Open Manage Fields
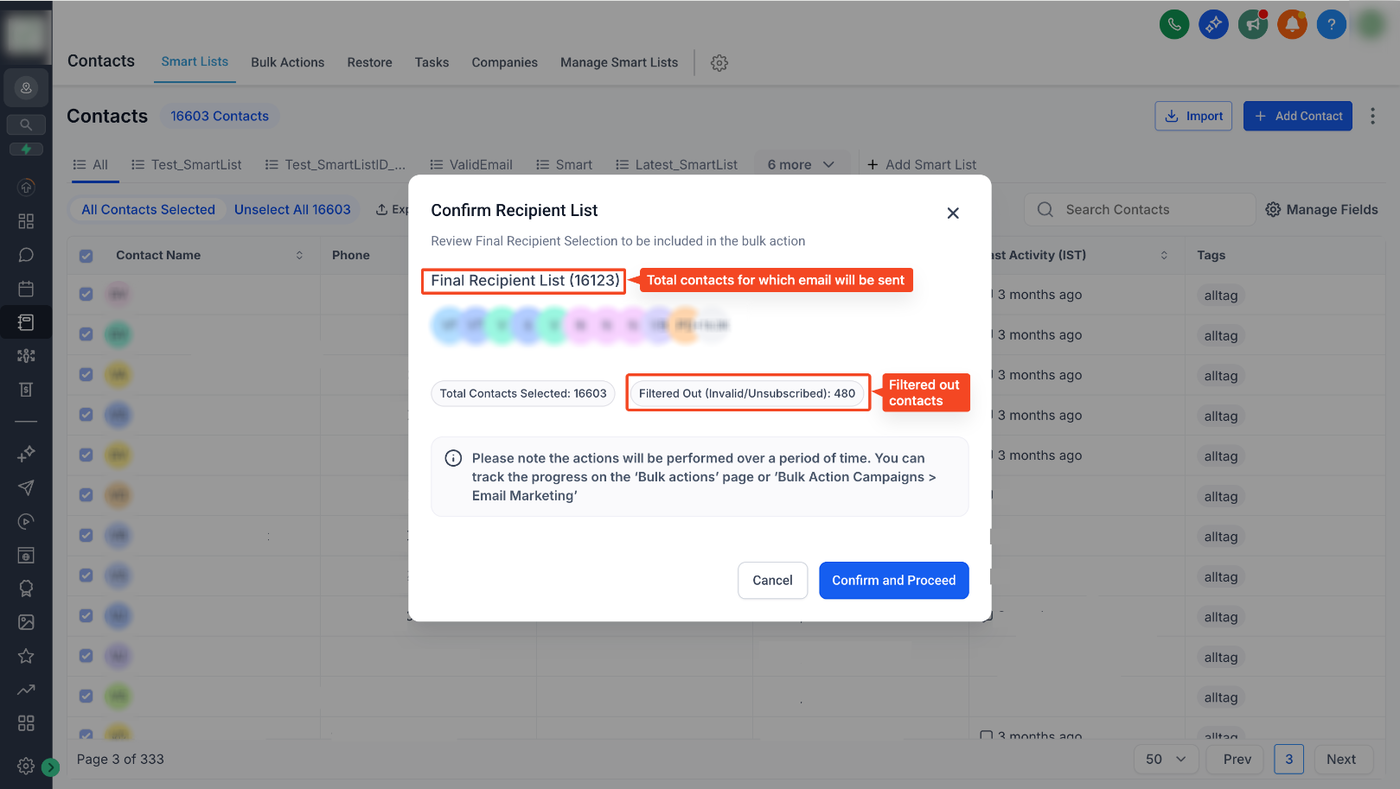The image size is (1400, 789). tap(1322, 209)
